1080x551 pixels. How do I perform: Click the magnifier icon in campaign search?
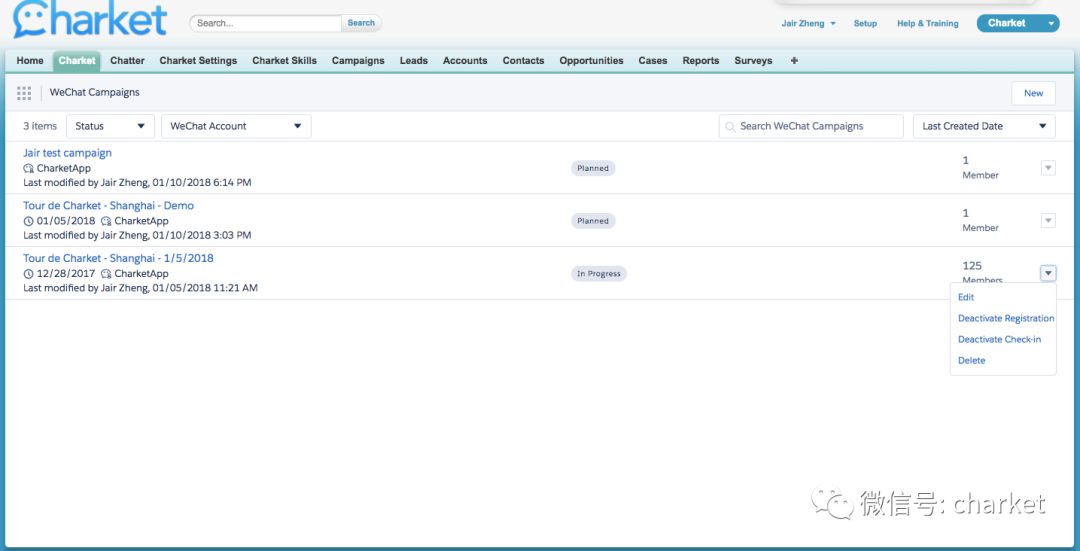pos(731,127)
